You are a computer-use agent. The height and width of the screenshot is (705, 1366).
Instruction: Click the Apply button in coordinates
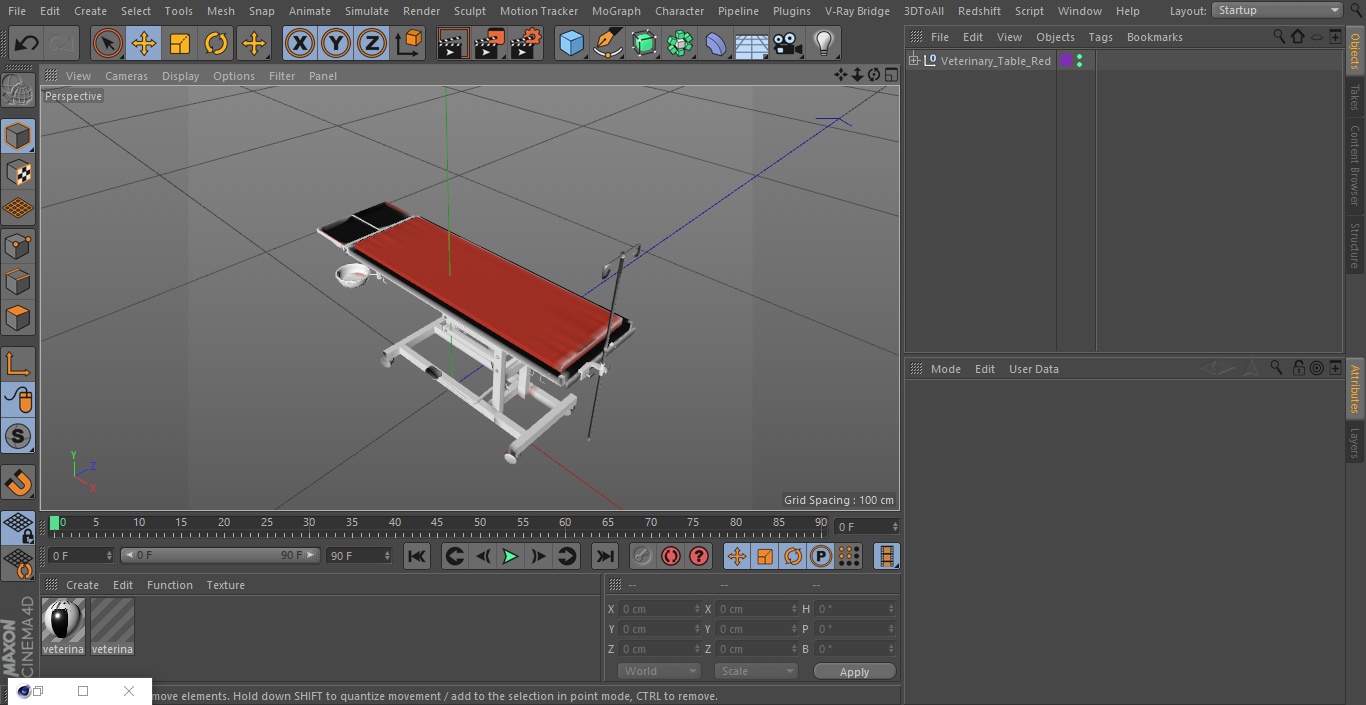854,672
